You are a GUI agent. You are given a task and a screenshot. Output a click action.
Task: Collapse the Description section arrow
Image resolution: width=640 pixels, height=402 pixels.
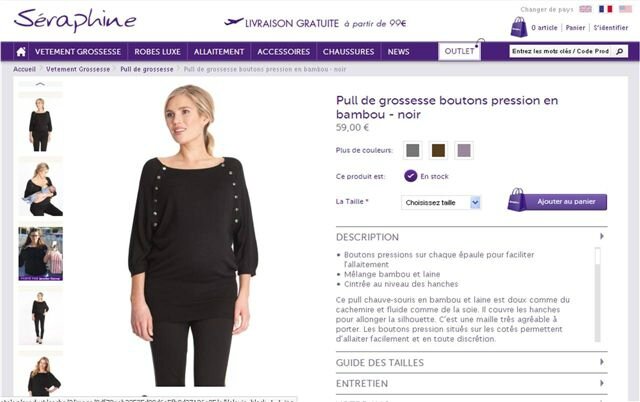pos(602,236)
